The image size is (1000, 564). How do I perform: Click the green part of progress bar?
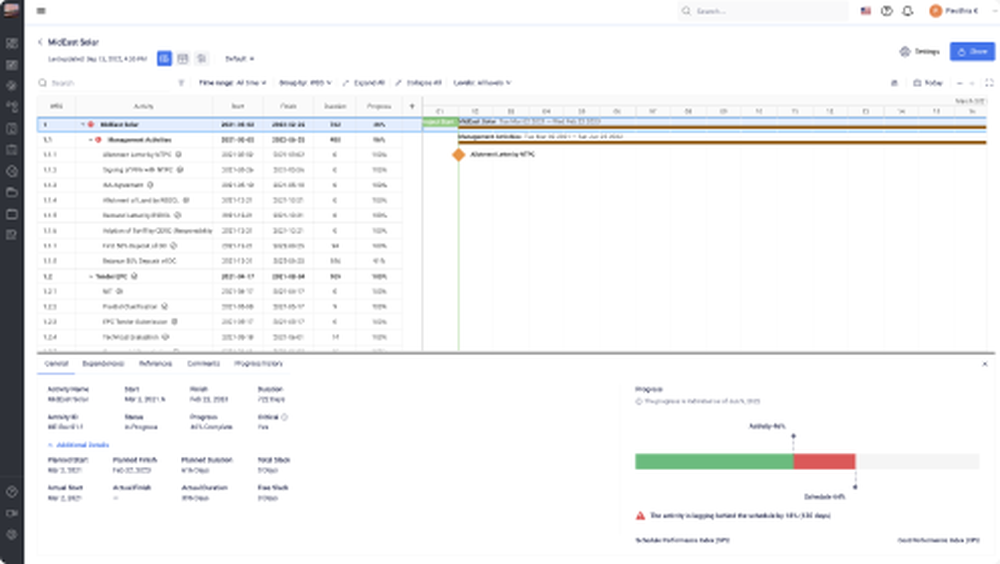(714, 461)
